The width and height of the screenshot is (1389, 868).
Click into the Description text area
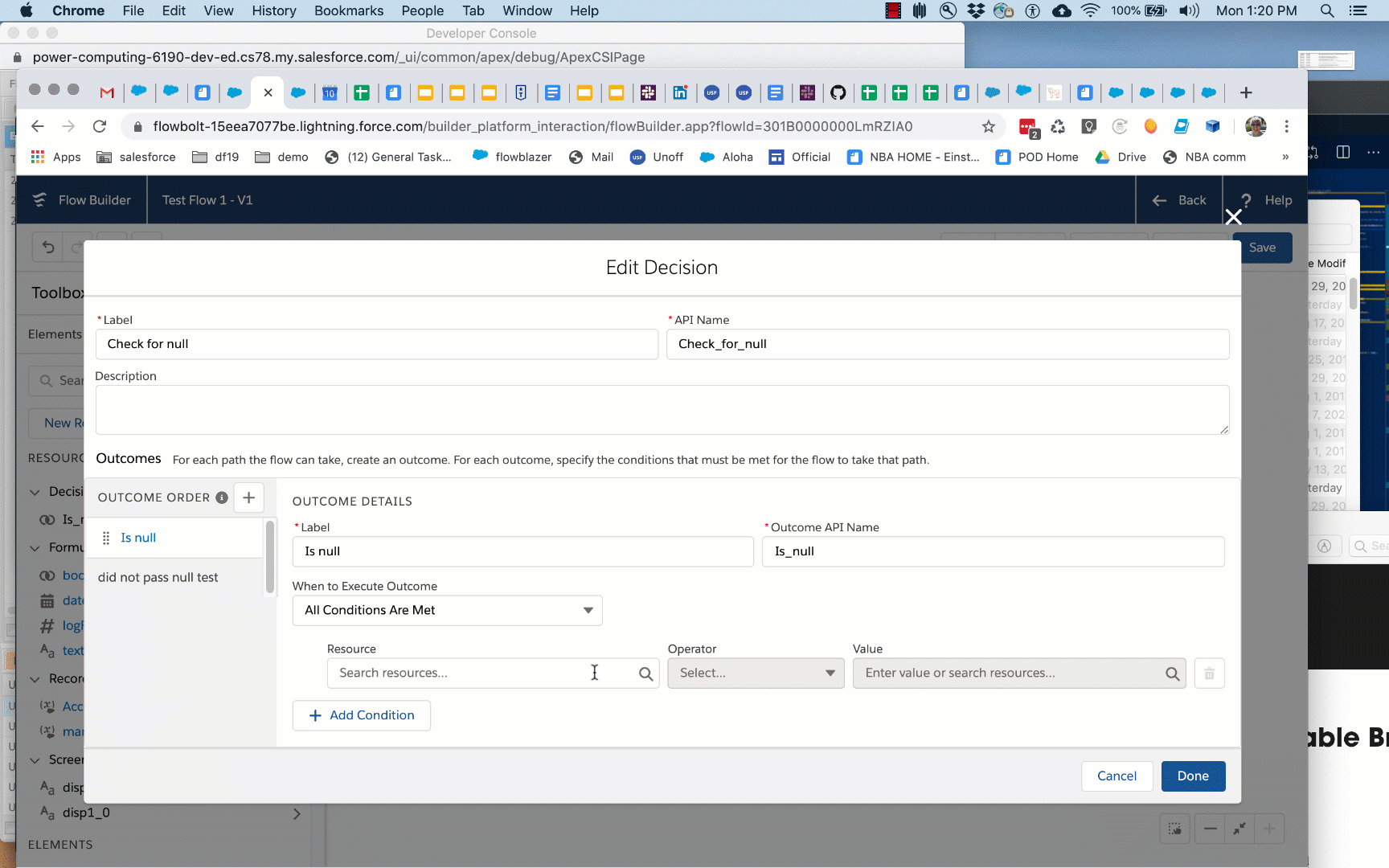[x=662, y=410]
